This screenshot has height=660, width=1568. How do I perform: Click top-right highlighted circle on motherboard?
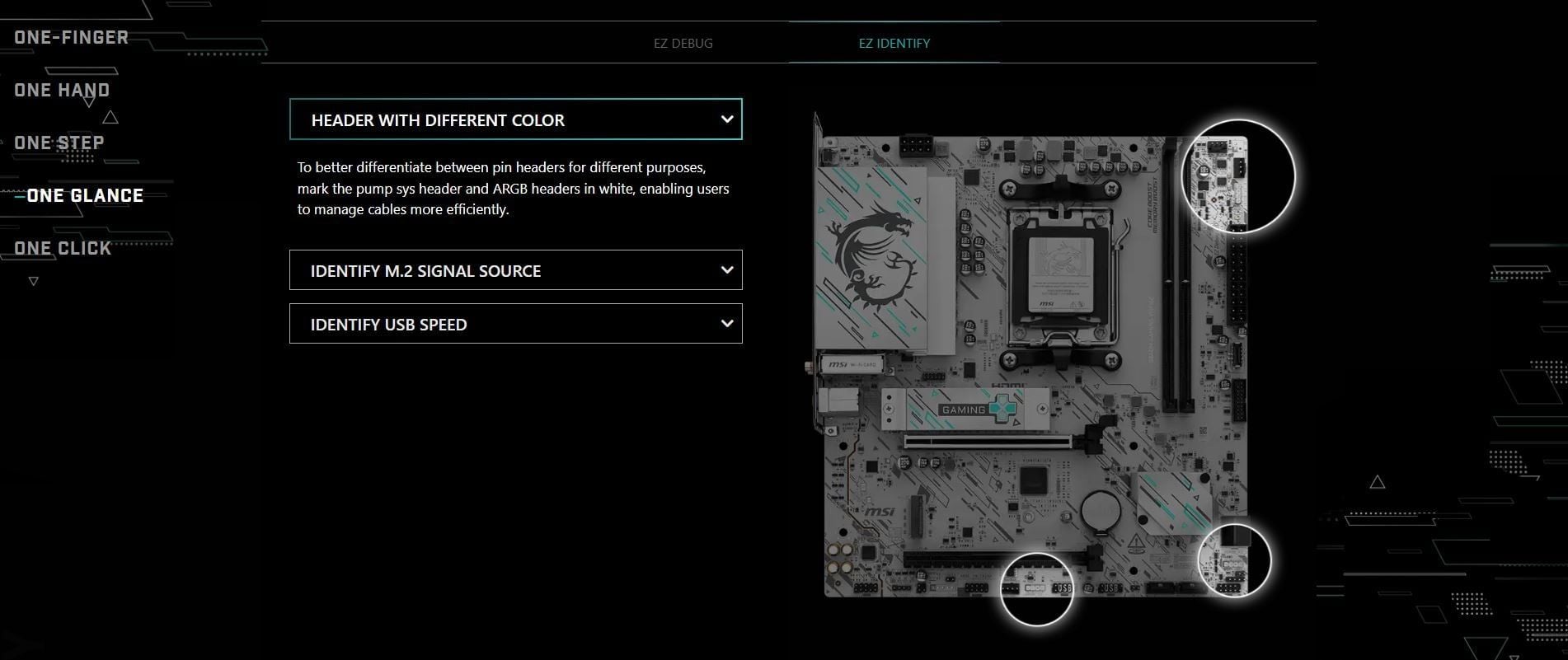(x=1237, y=176)
